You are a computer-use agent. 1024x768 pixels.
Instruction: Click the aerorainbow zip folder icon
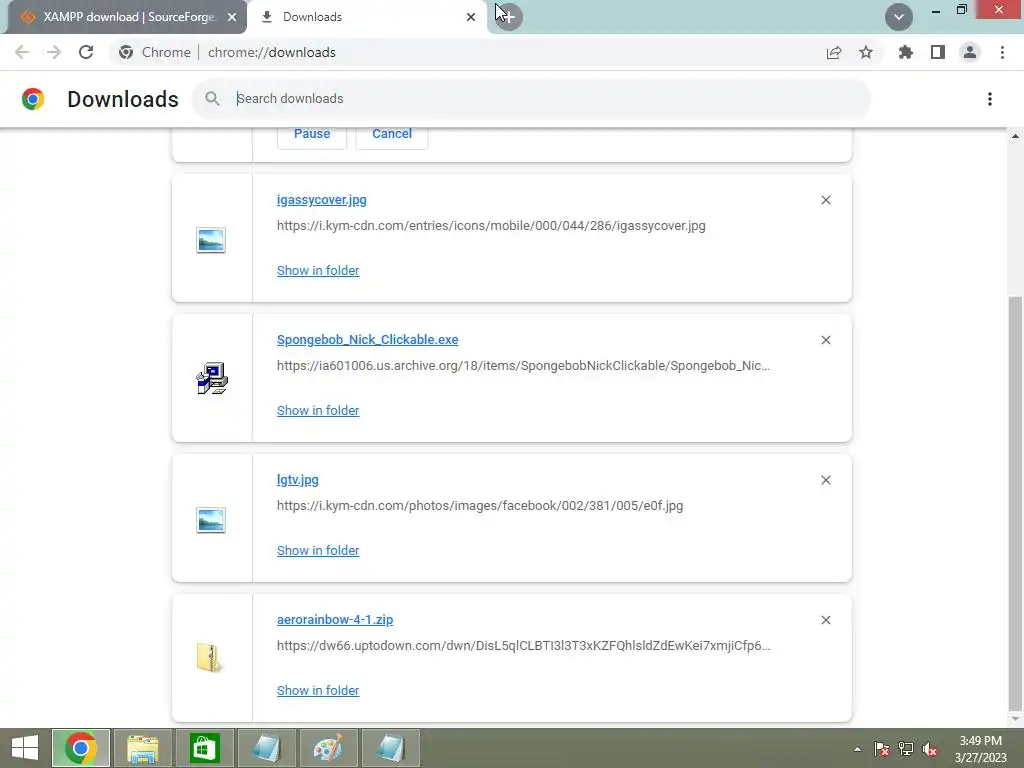pos(209,658)
